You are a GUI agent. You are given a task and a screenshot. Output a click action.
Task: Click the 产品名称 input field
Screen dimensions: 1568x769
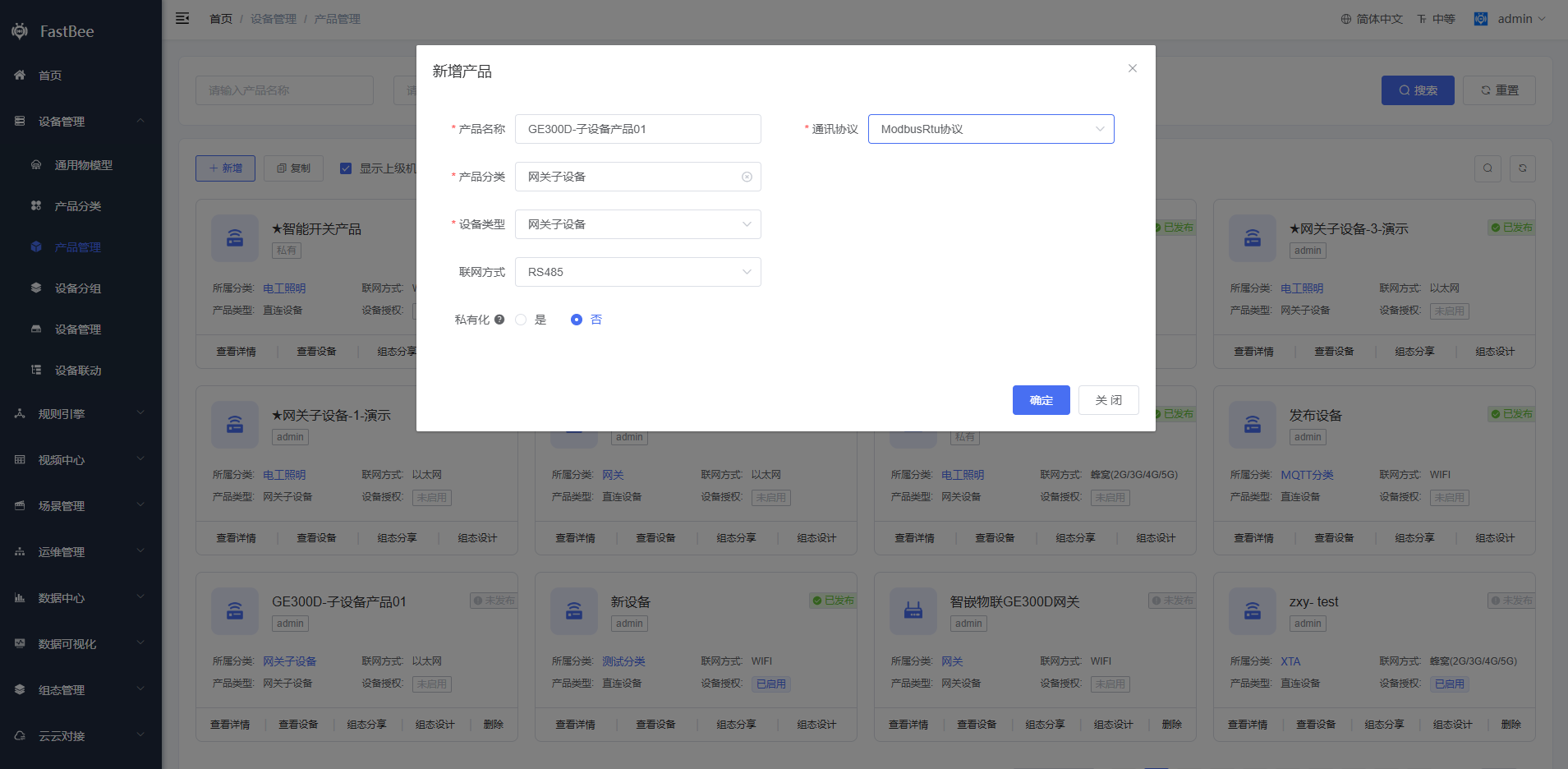(637, 129)
